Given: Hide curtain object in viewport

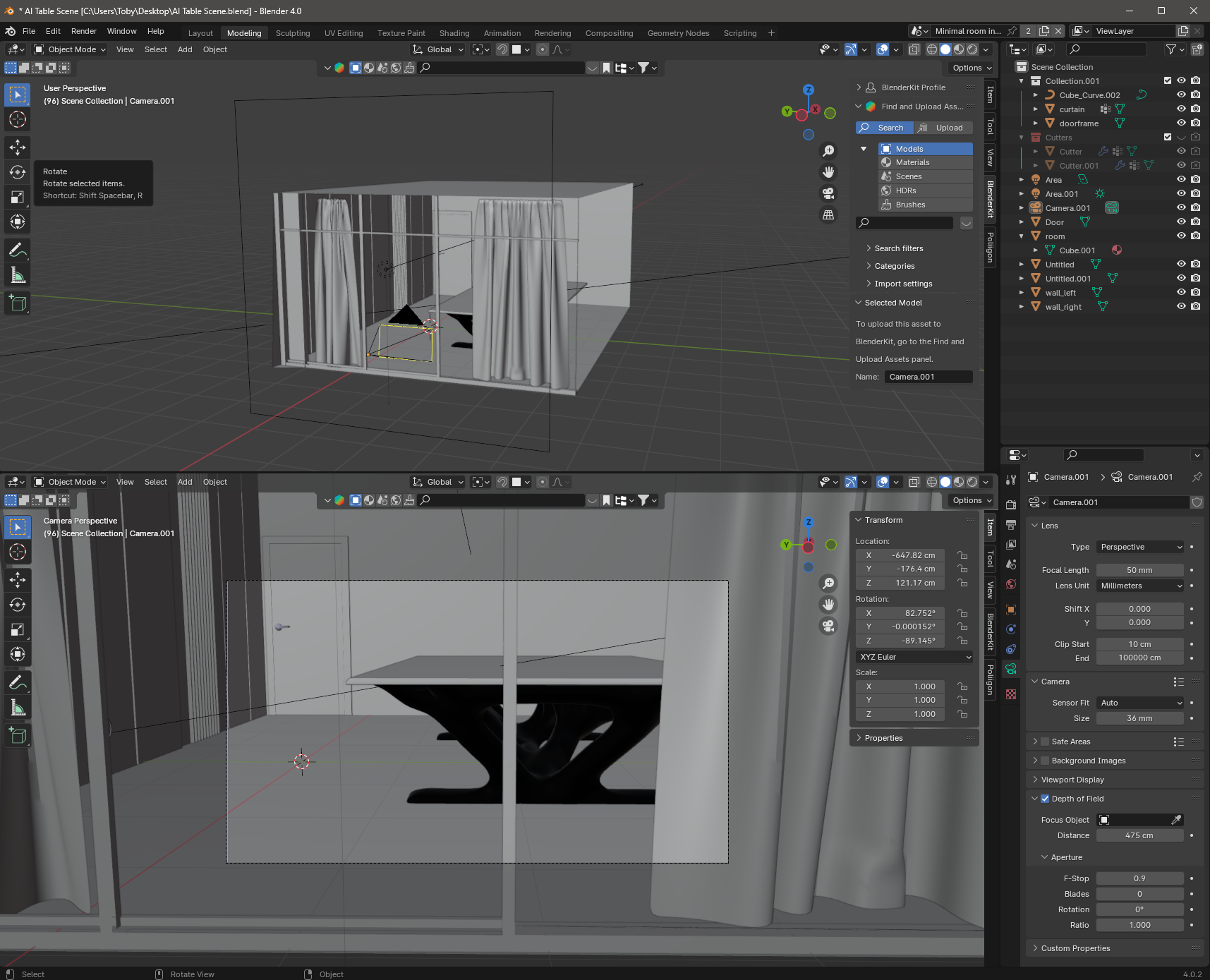Looking at the screenshot, I should [x=1181, y=109].
